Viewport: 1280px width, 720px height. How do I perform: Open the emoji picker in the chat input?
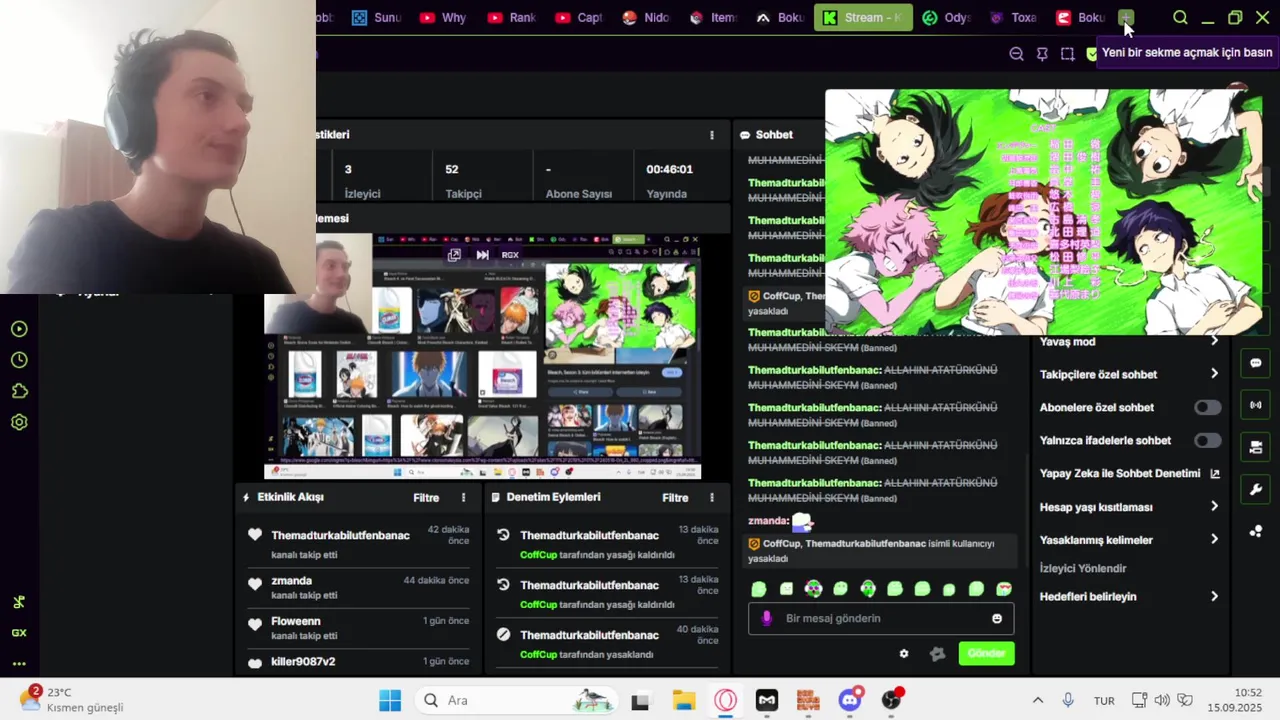click(x=997, y=618)
